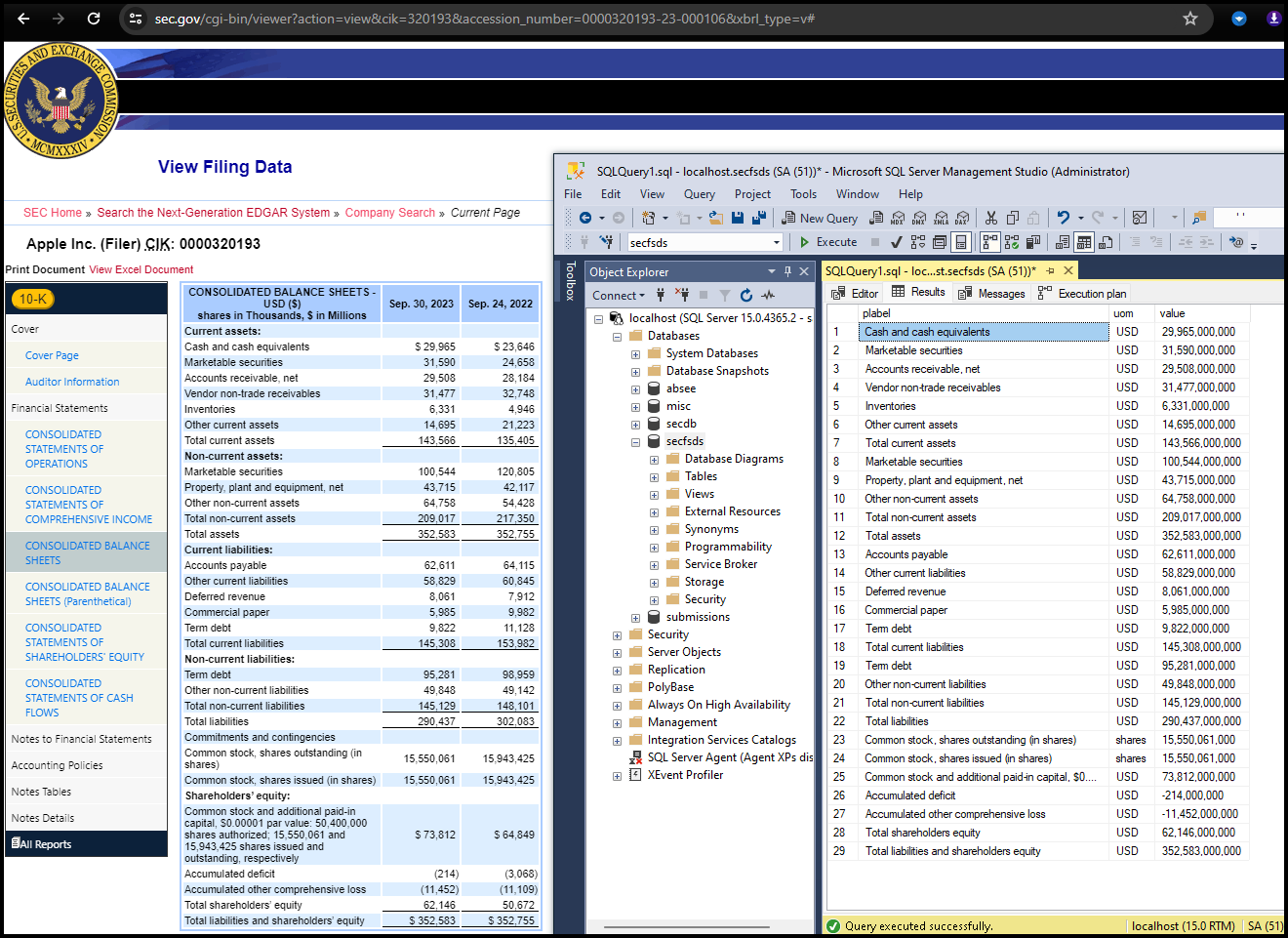Click the Company Search breadcrumb link
1288x938 pixels.
pos(390,213)
